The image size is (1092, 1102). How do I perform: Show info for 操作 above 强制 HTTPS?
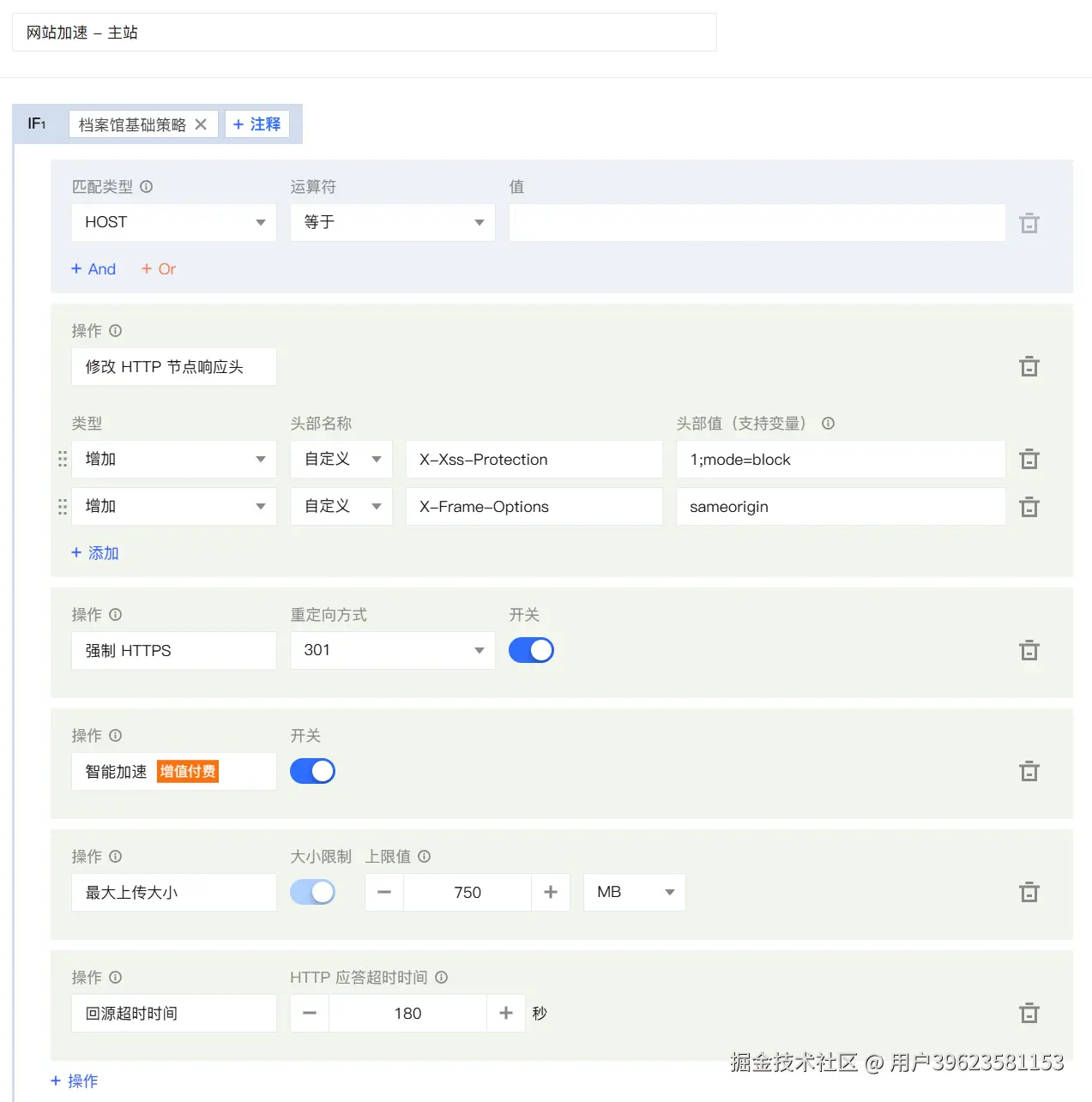tap(116, 614)
